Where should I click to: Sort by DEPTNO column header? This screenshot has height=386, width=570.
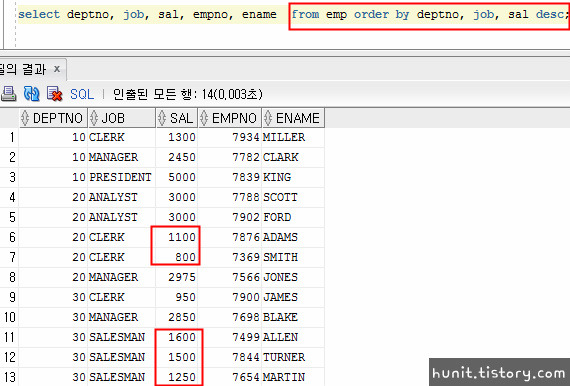(x=53, y=118)
